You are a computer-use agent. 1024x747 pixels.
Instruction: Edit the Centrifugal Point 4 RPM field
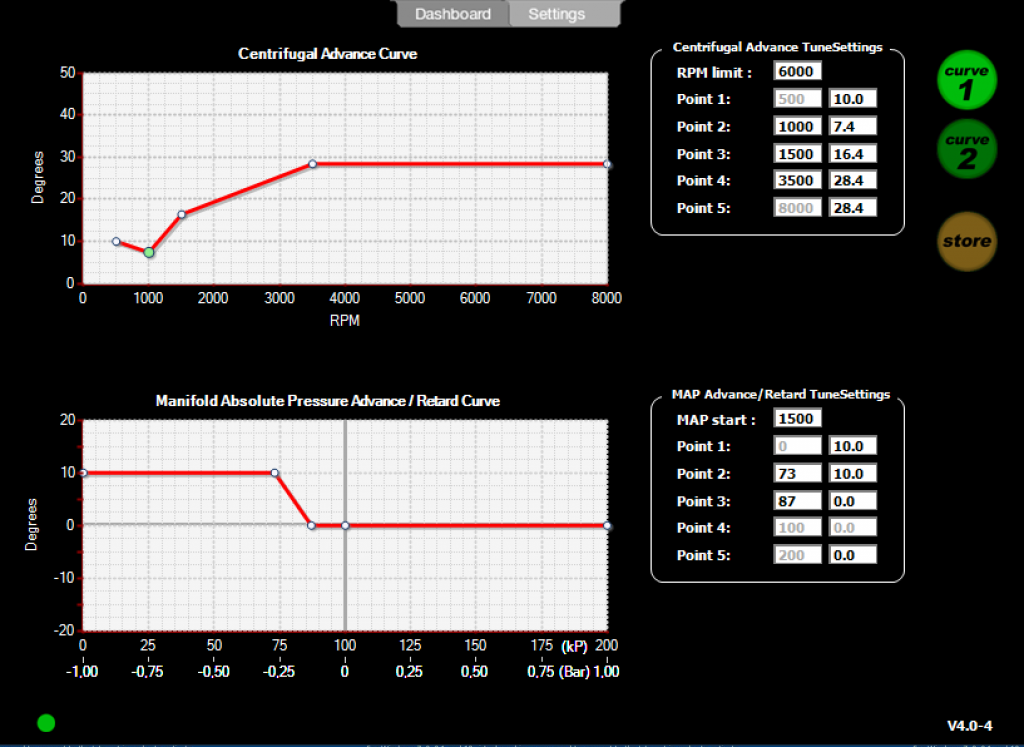click(797, 181)
